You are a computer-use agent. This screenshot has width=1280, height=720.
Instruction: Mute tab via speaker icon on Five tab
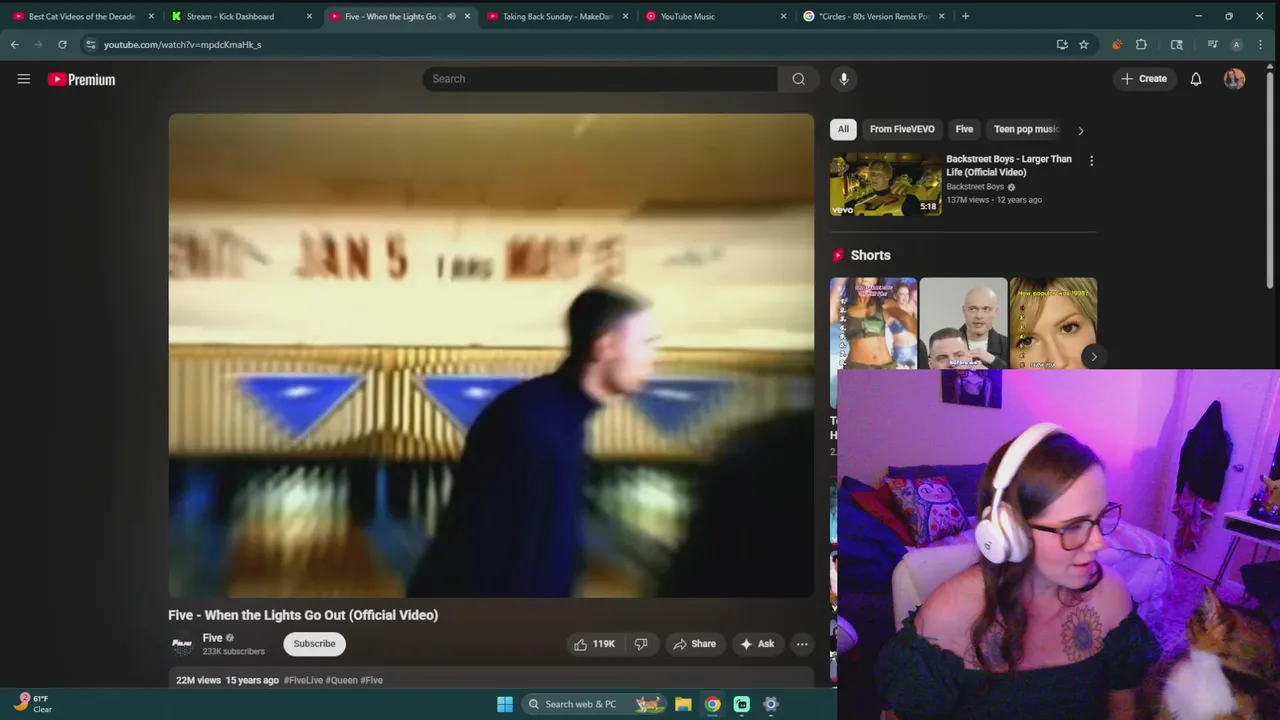(451, 16)
